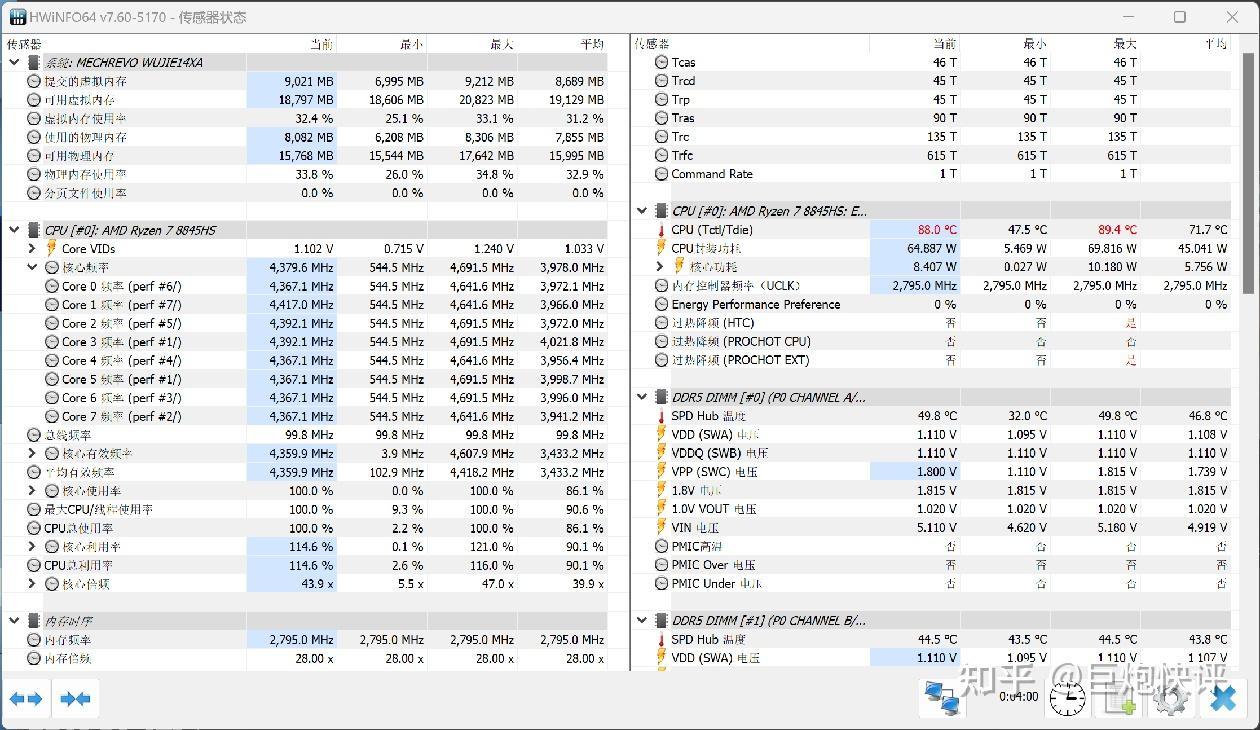Click the circle icon of Command Rate row

(x=661, y=174)
